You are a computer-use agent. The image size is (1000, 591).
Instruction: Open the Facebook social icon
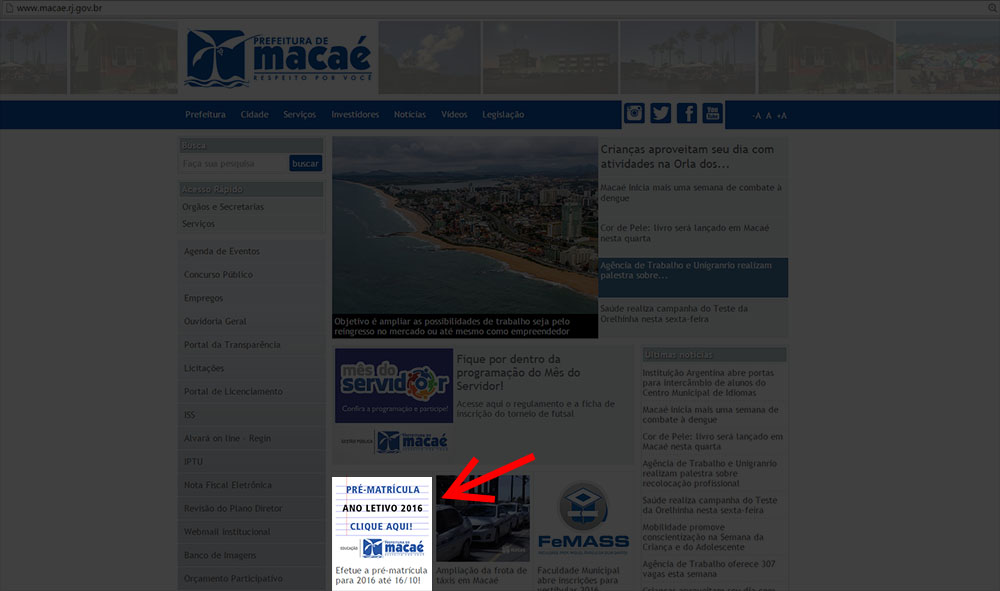(x=686, y=113)
